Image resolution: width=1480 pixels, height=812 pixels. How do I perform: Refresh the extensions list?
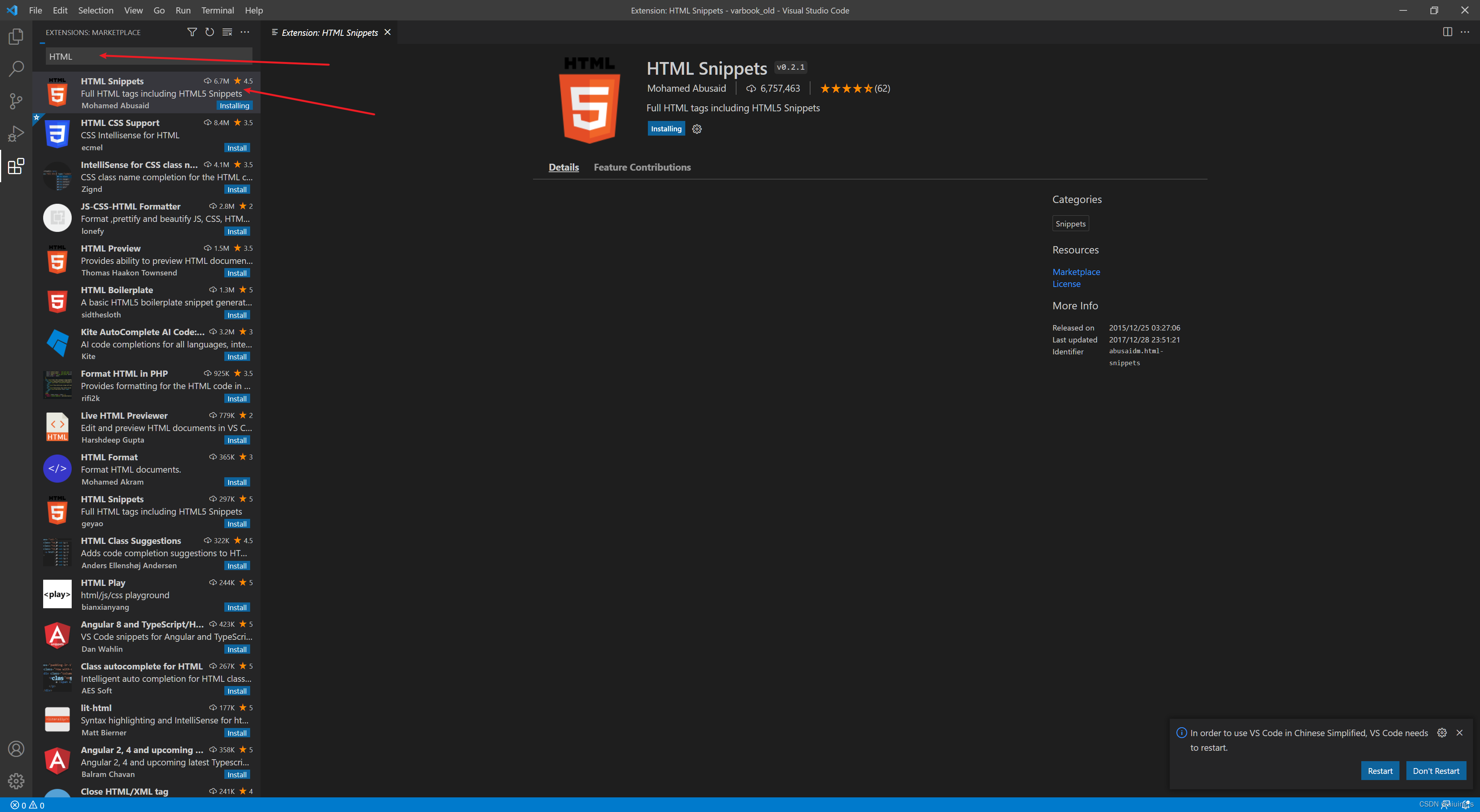210,32
